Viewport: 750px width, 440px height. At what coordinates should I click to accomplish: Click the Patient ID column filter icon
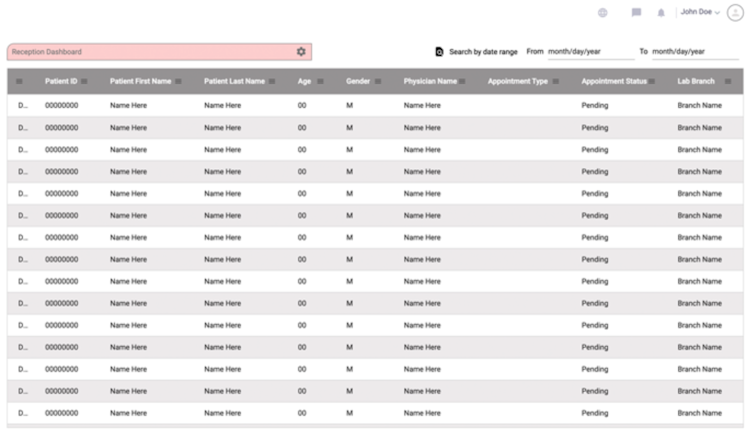coord(85,81)
